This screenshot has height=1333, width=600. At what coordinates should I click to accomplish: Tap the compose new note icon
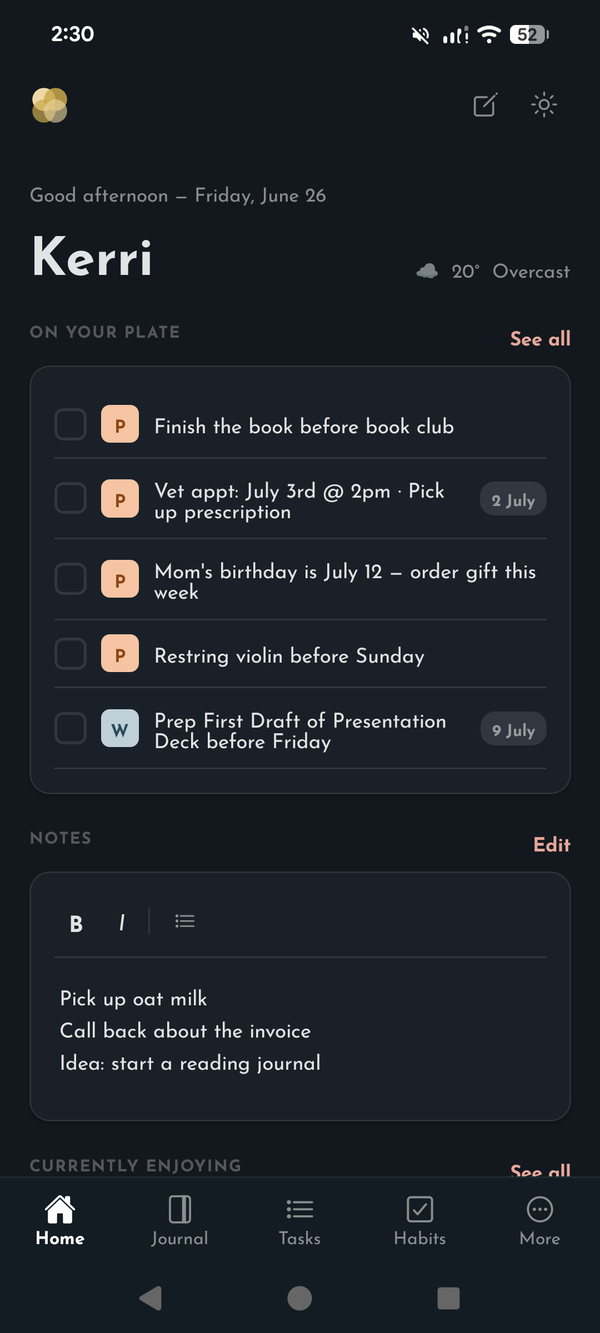[485, 105]
